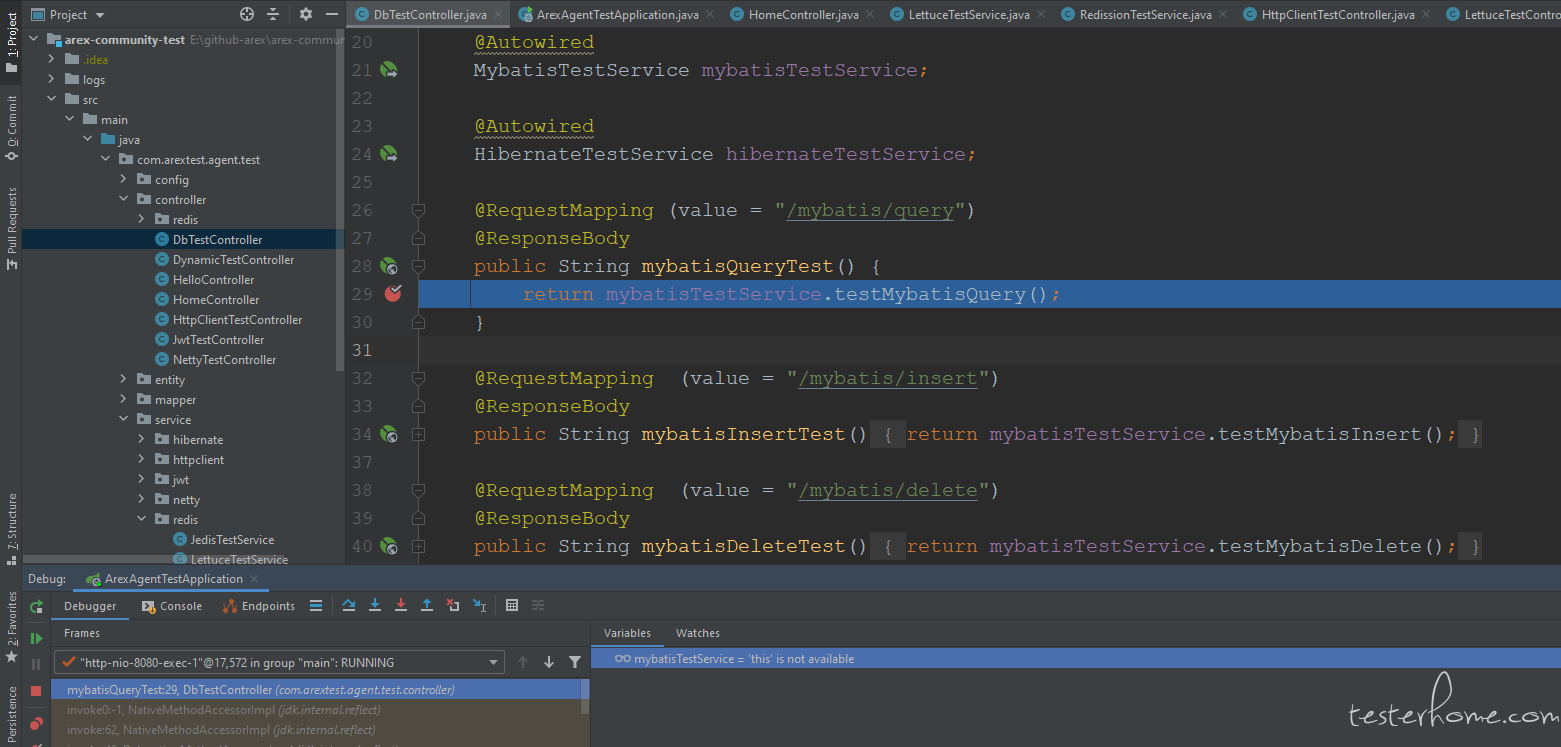Expand the logs folder
This screenshot has width=1561, height=747.
(x=51, y=79)
